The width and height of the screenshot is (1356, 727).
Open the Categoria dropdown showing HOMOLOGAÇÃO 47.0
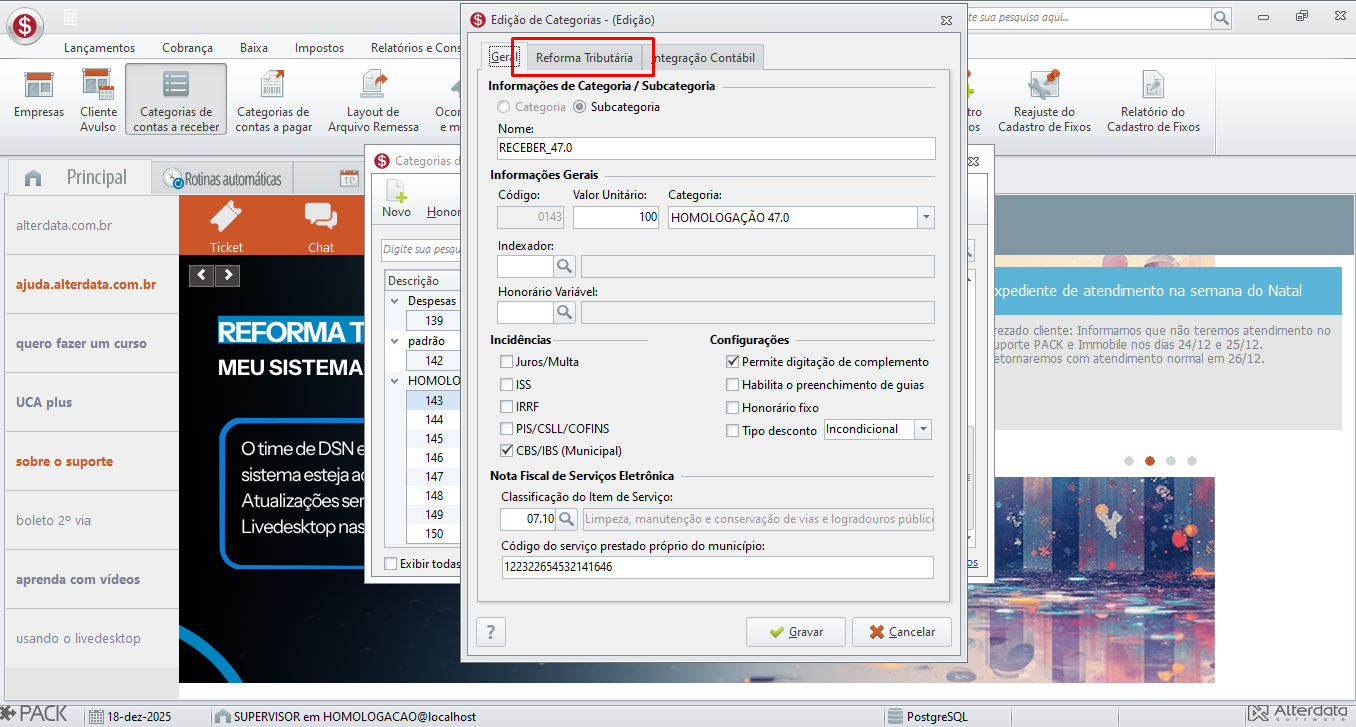pyautogui.click(x=926, y=217)
